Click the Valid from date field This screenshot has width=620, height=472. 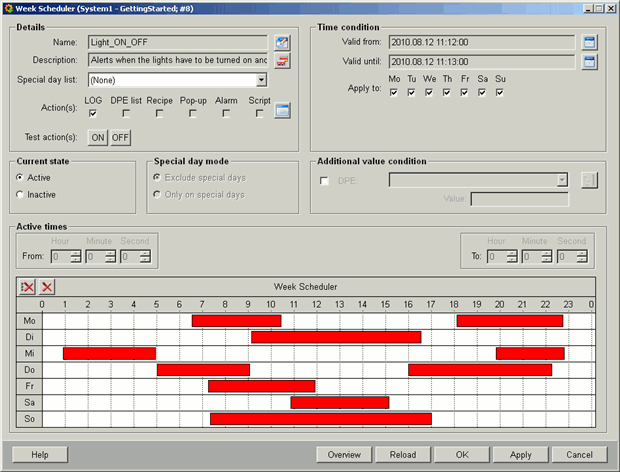(481, 43)
